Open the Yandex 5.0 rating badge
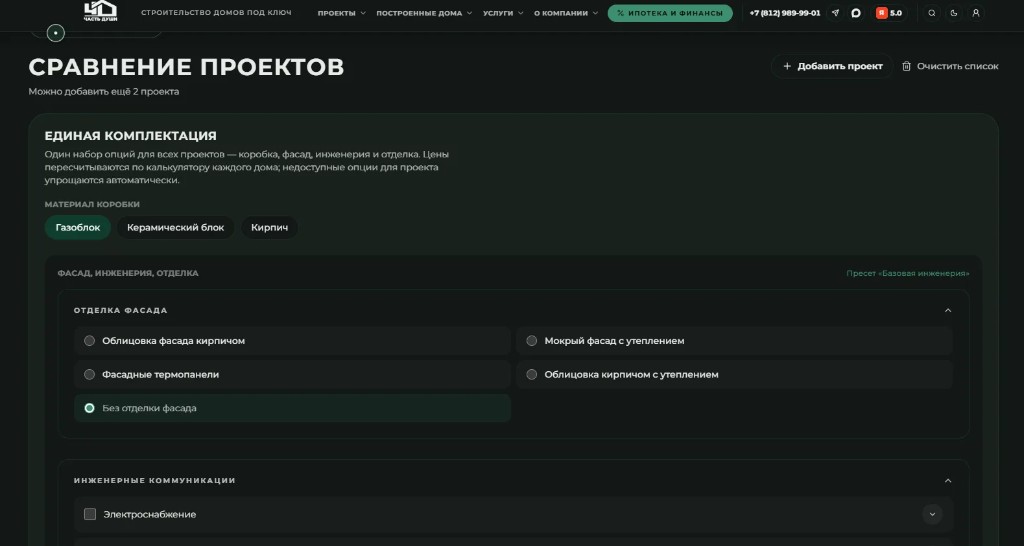 [889, 13]
